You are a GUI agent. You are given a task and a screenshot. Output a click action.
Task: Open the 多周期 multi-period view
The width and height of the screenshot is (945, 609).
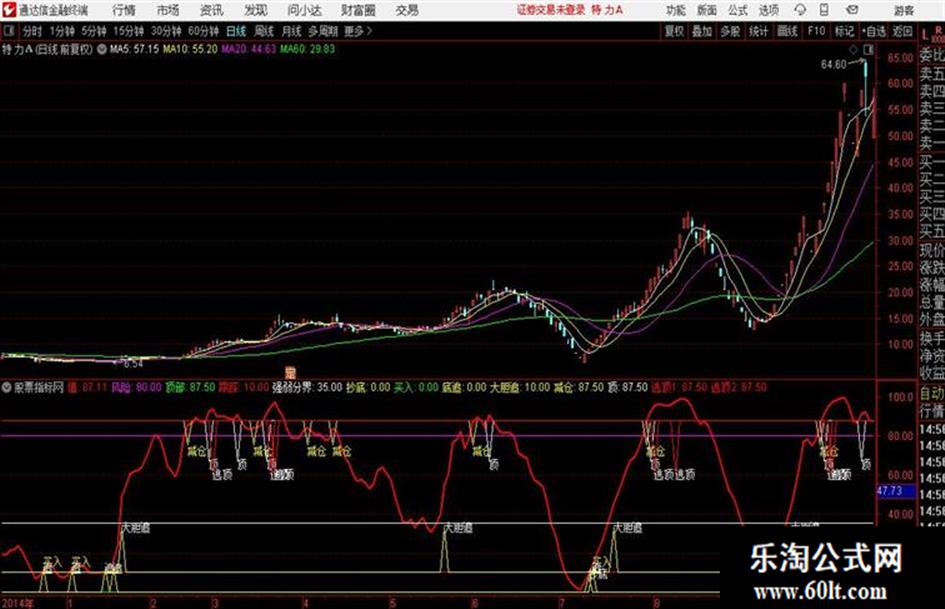point(322,31)
